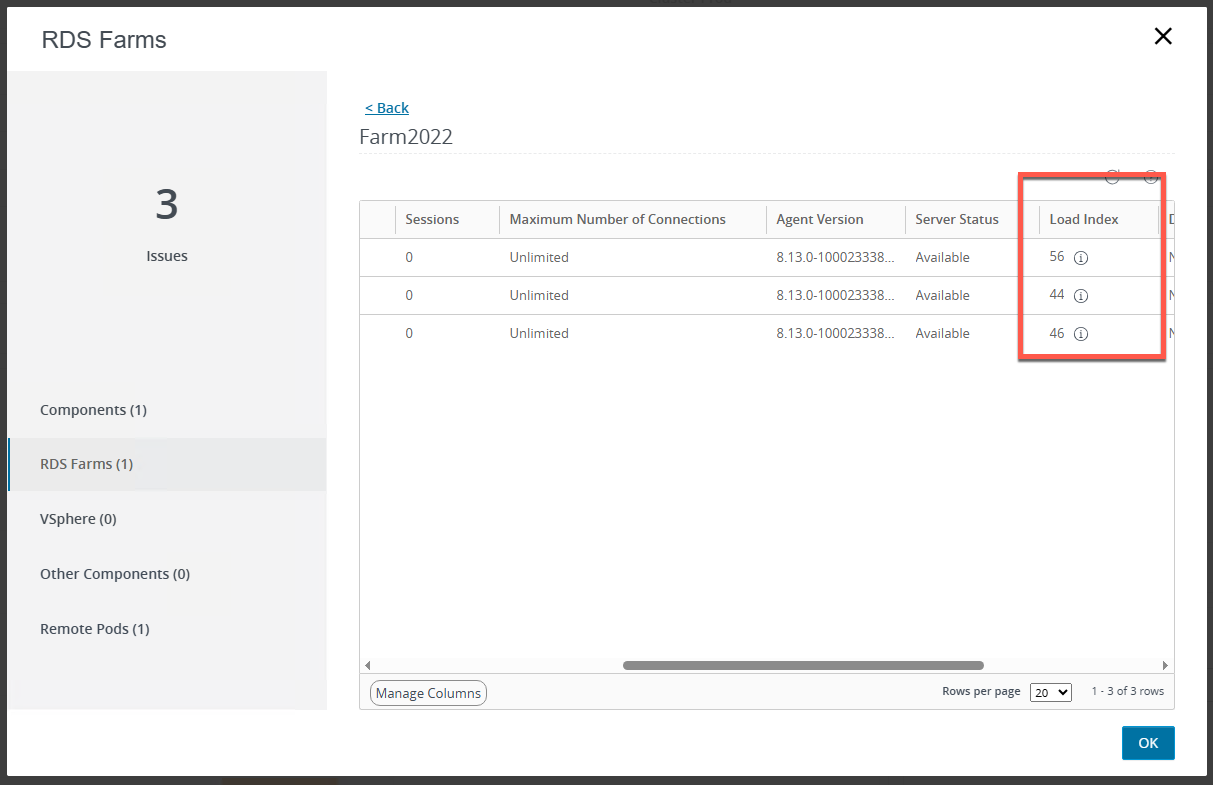Select Components (1) in the sidebar
This screenshot has width=1213, height=785.
point(93,410)
